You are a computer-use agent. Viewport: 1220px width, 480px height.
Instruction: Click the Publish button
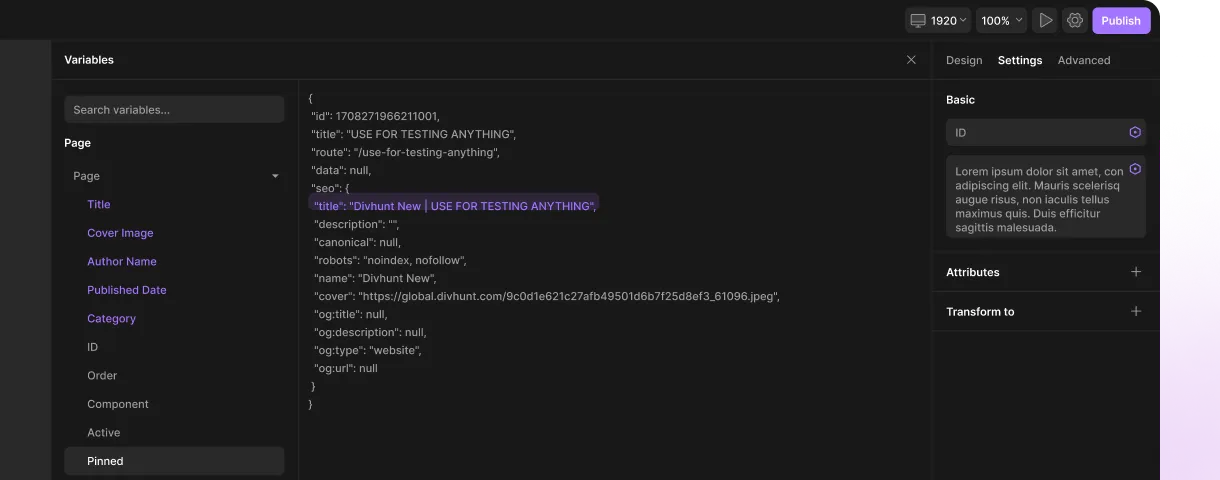click(1121, 20)
